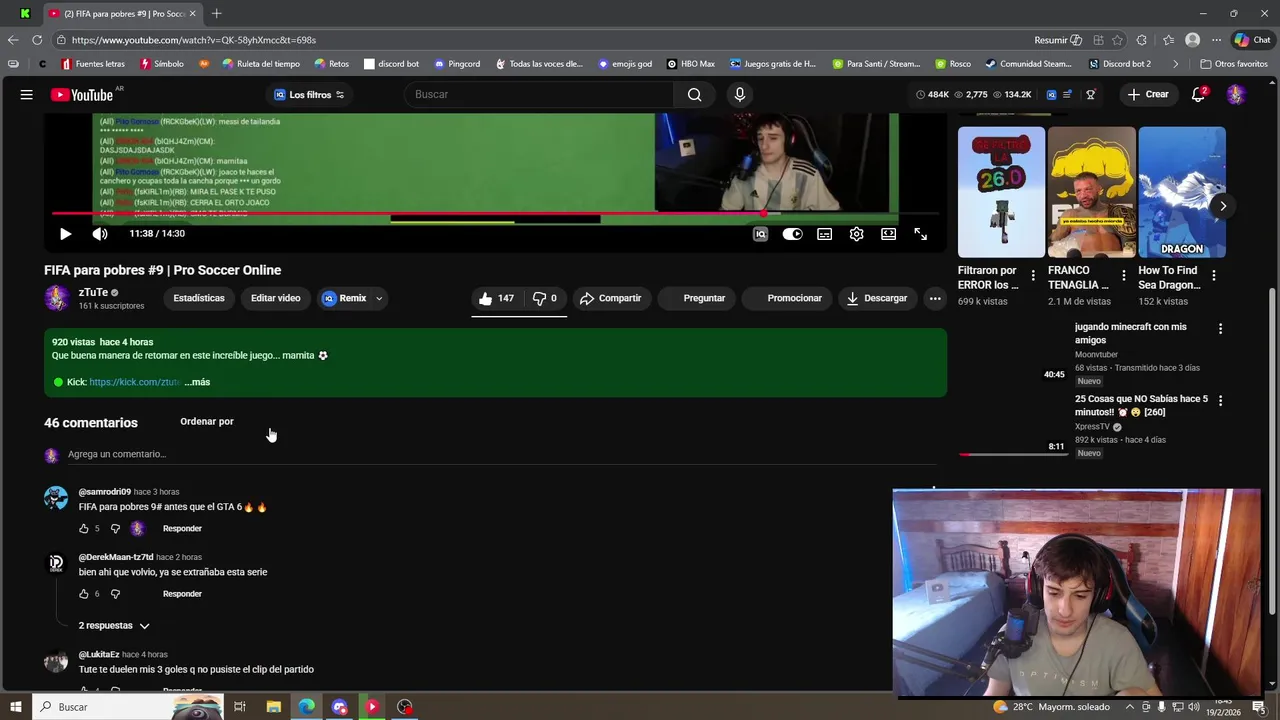Start voice search with the microphone

[x=740, y=95]
